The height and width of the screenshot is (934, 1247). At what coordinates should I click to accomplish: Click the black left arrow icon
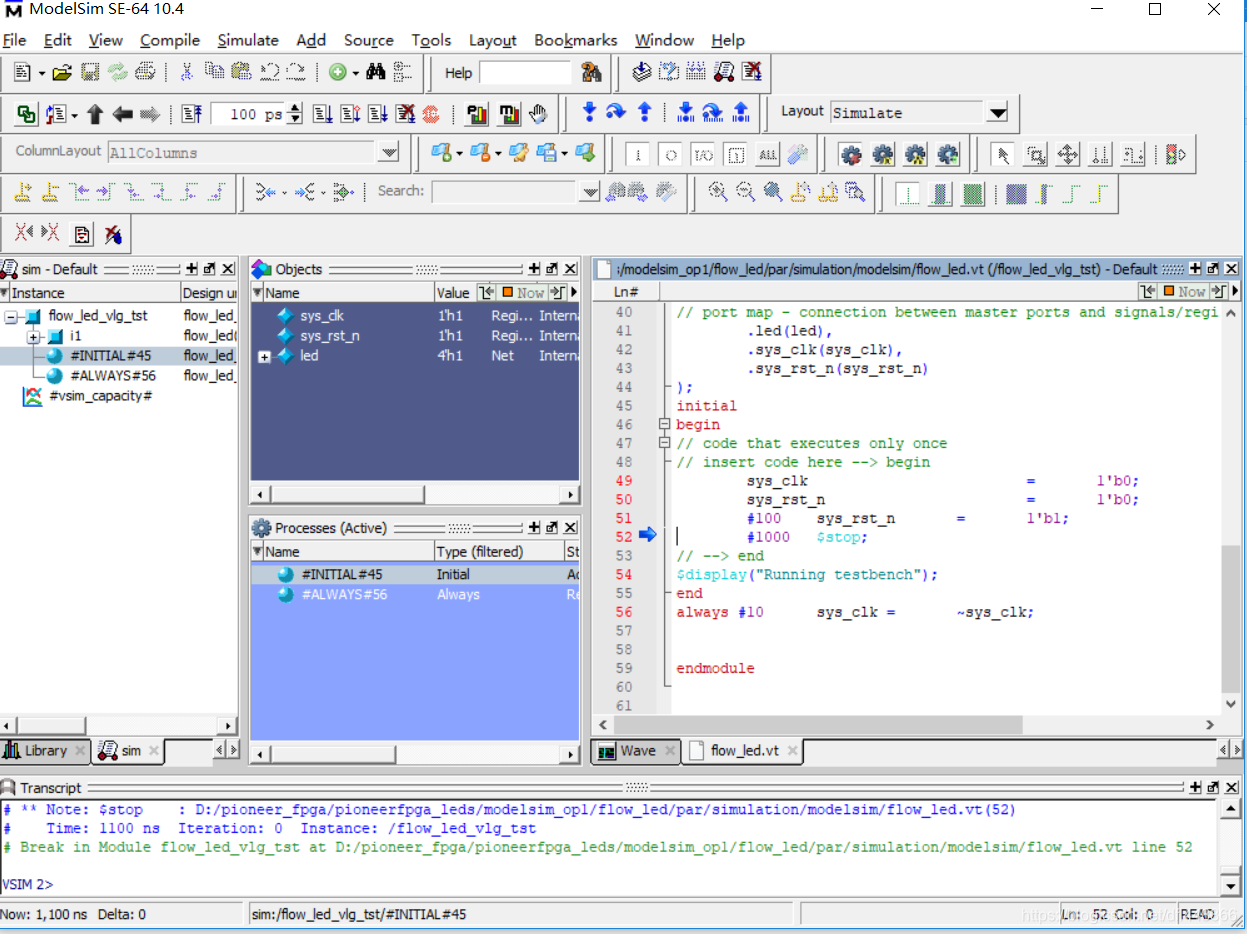pyautogui.click(x=123, y=114)
